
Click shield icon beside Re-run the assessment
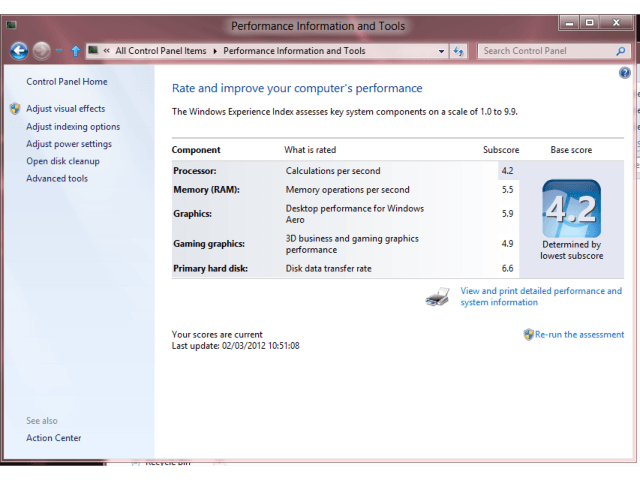[x=529, y=335]
